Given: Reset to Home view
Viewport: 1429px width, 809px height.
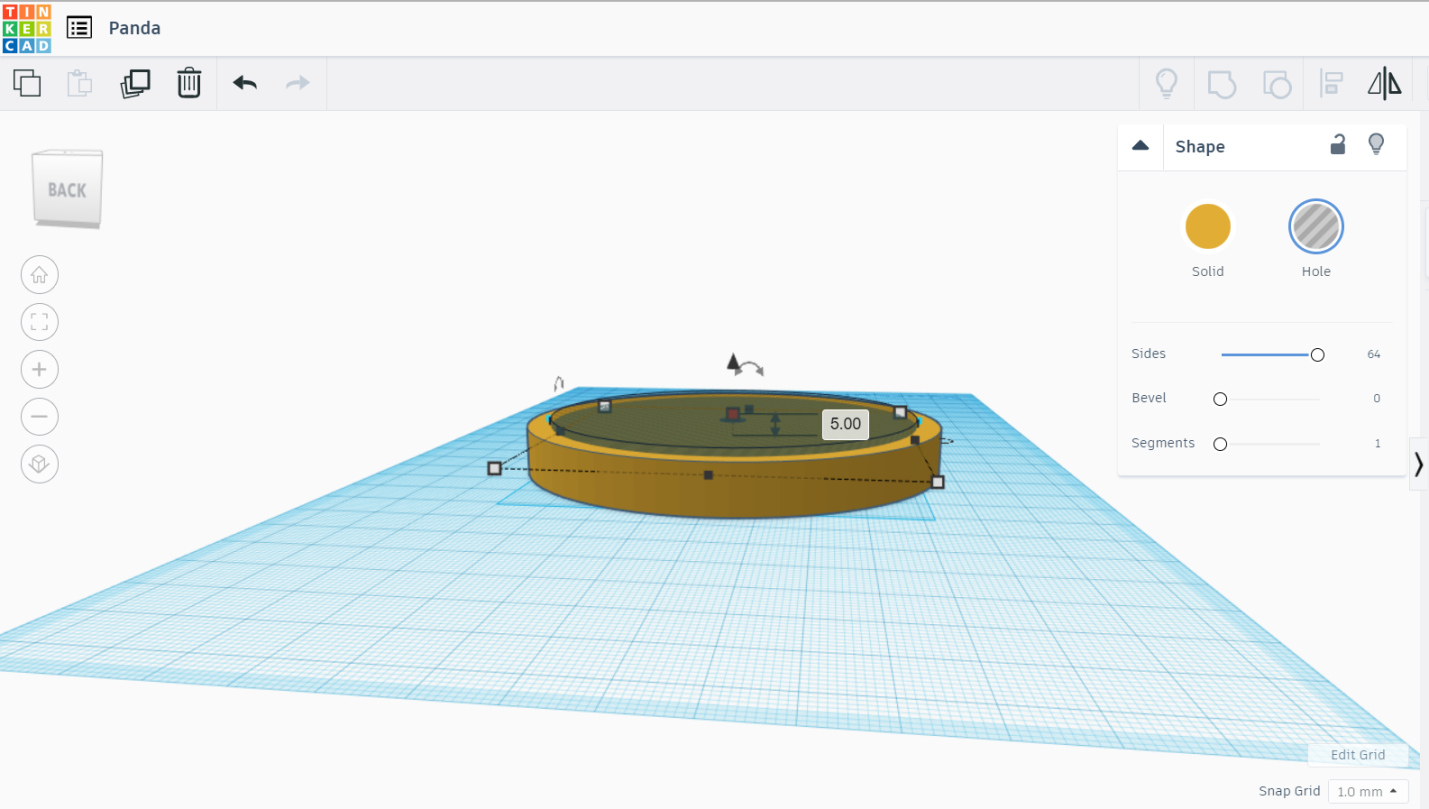Looking at the screenshot, I should pyautogui.click(x=39, y=274).
